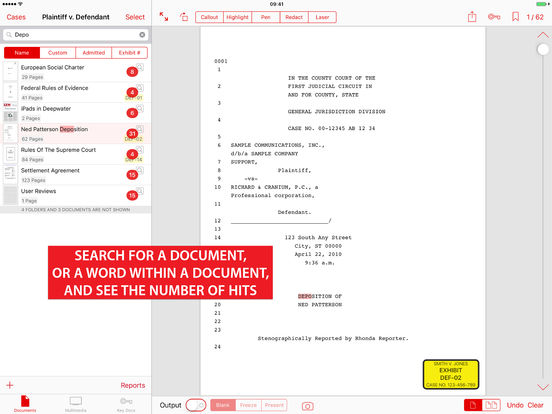Image resolution: width=552 pixels, height=414 pixels.
Task: Sort documents by Exhibit # tab
Action: (129, 53)
